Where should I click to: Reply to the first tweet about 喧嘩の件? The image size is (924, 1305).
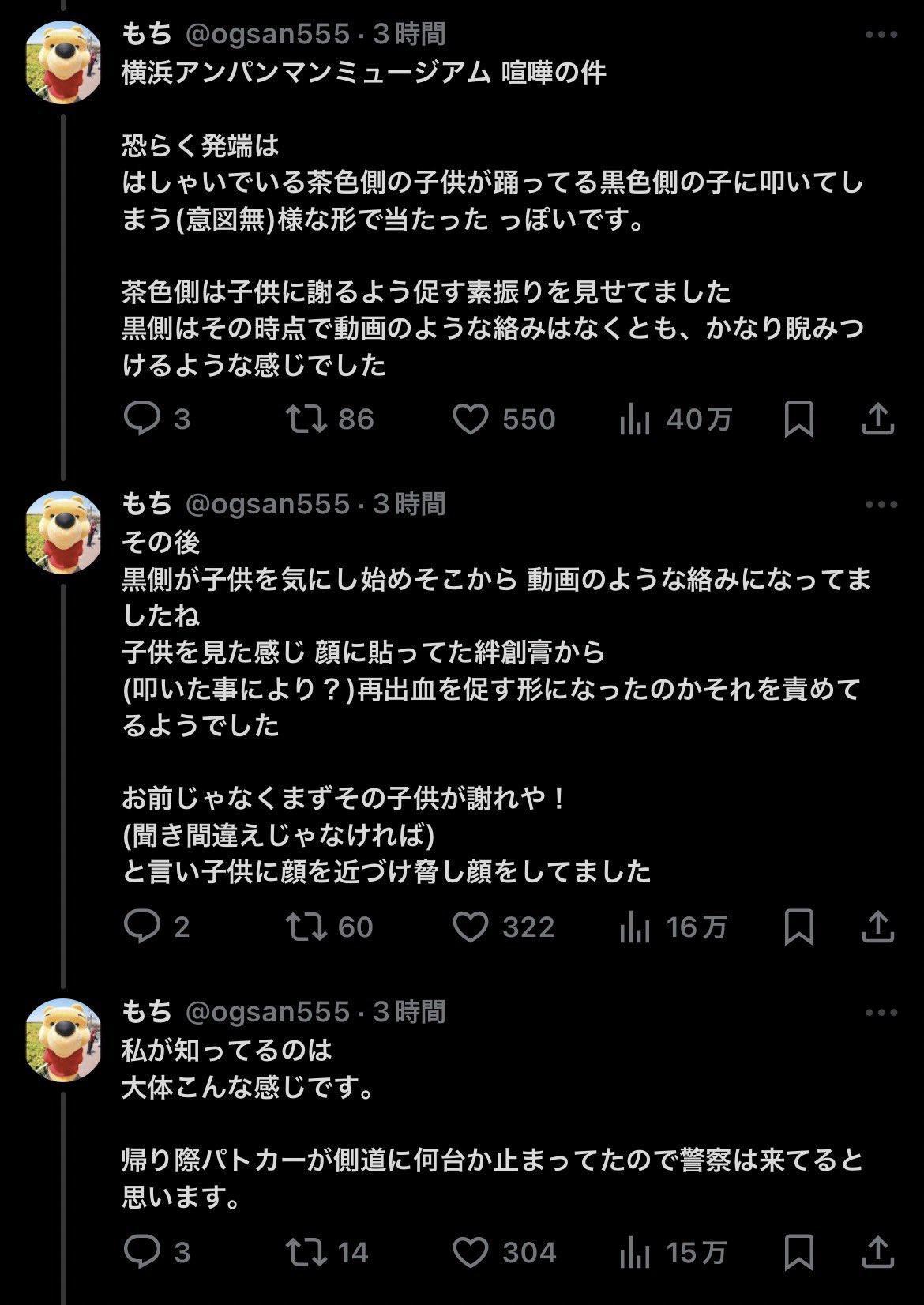click(x=143, y=419)
